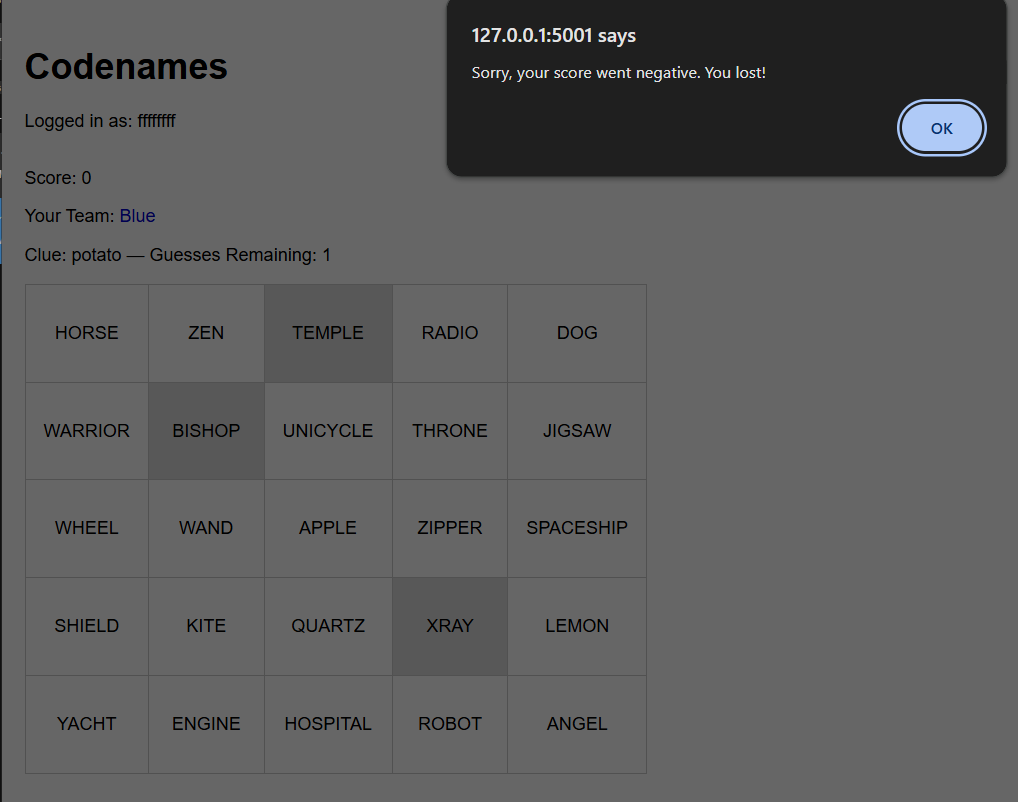Image resolution: width=1018 pixels, height=802 pixels.
Task: Click the SPACESHIP tile
Action: (577, 528)
